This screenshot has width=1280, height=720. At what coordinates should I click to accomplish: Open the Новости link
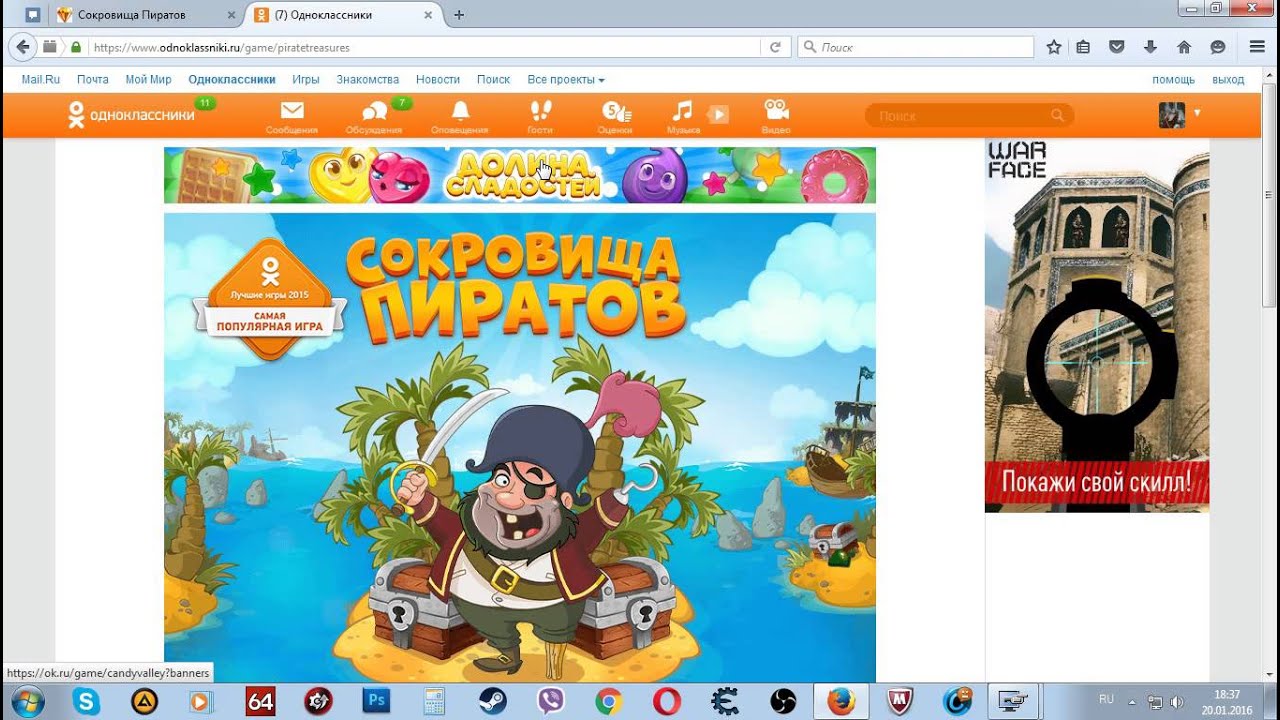click(x=438, y=80)
